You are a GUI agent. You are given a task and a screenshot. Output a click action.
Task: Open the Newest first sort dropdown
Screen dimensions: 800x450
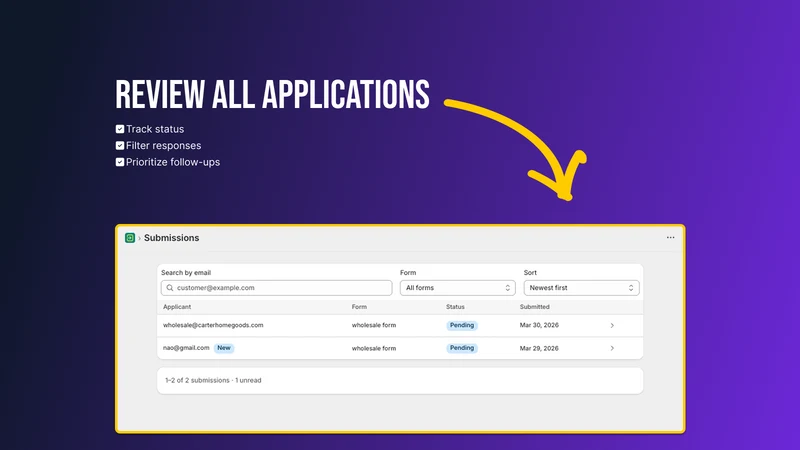[581, 288]
